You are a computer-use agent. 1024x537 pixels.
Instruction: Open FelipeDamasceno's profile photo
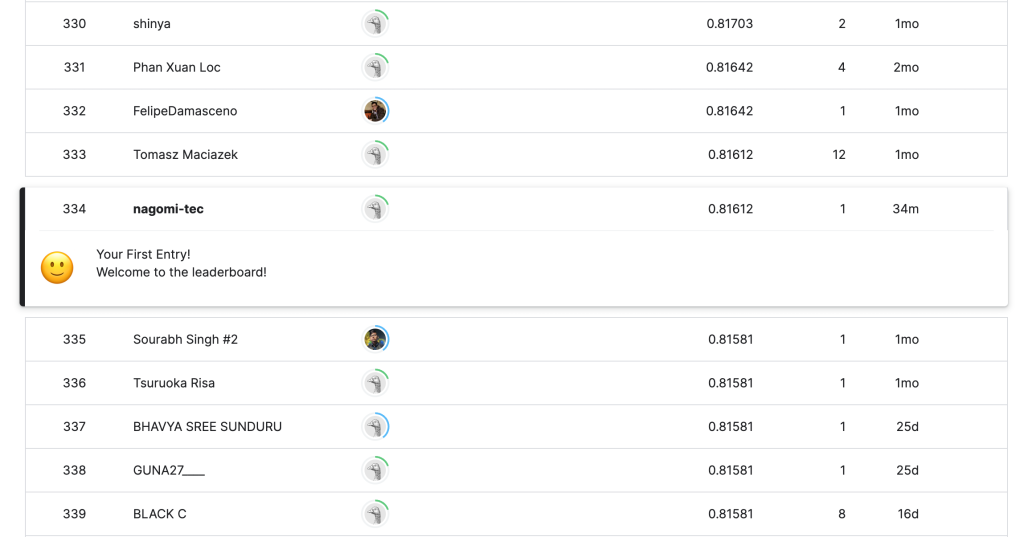[375, 111]
